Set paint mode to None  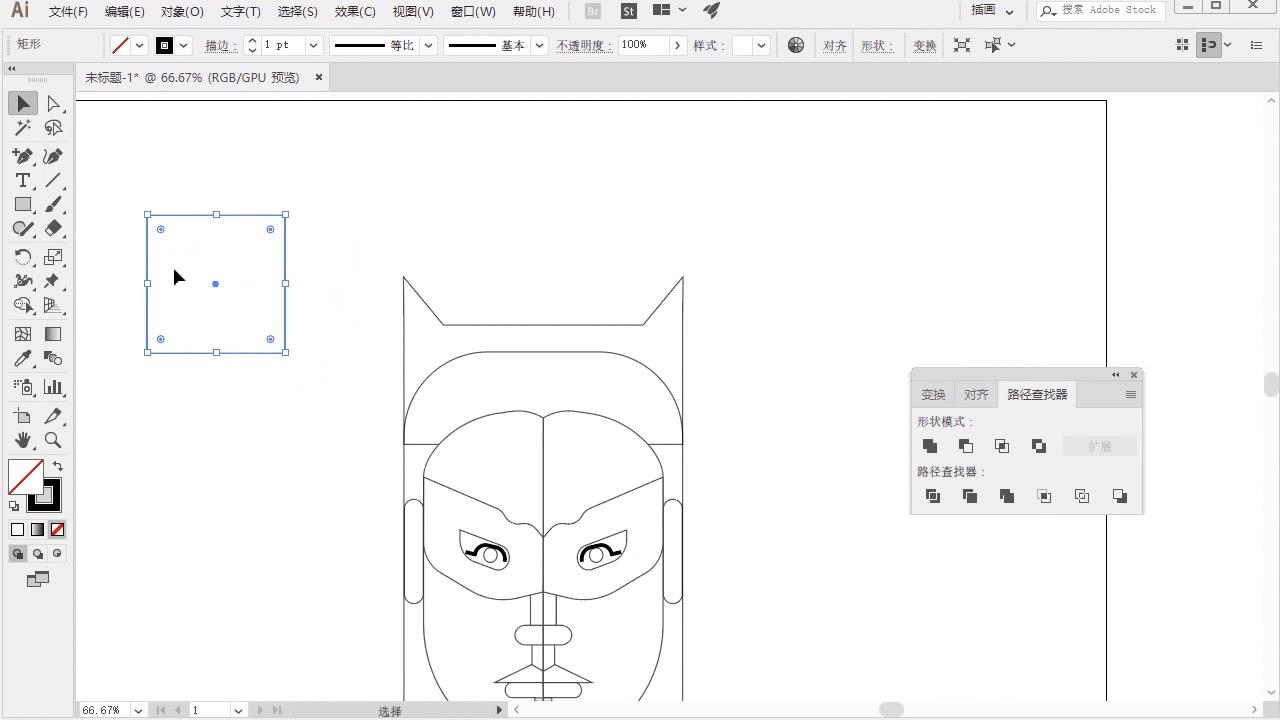[57, 530]
